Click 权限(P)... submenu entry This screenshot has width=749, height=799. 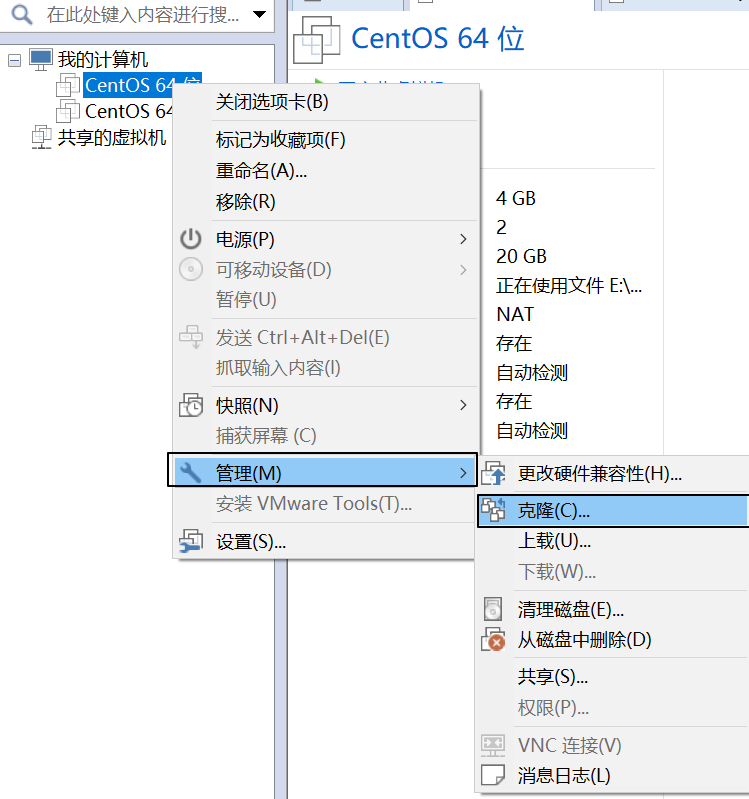[x=613, y=707]
